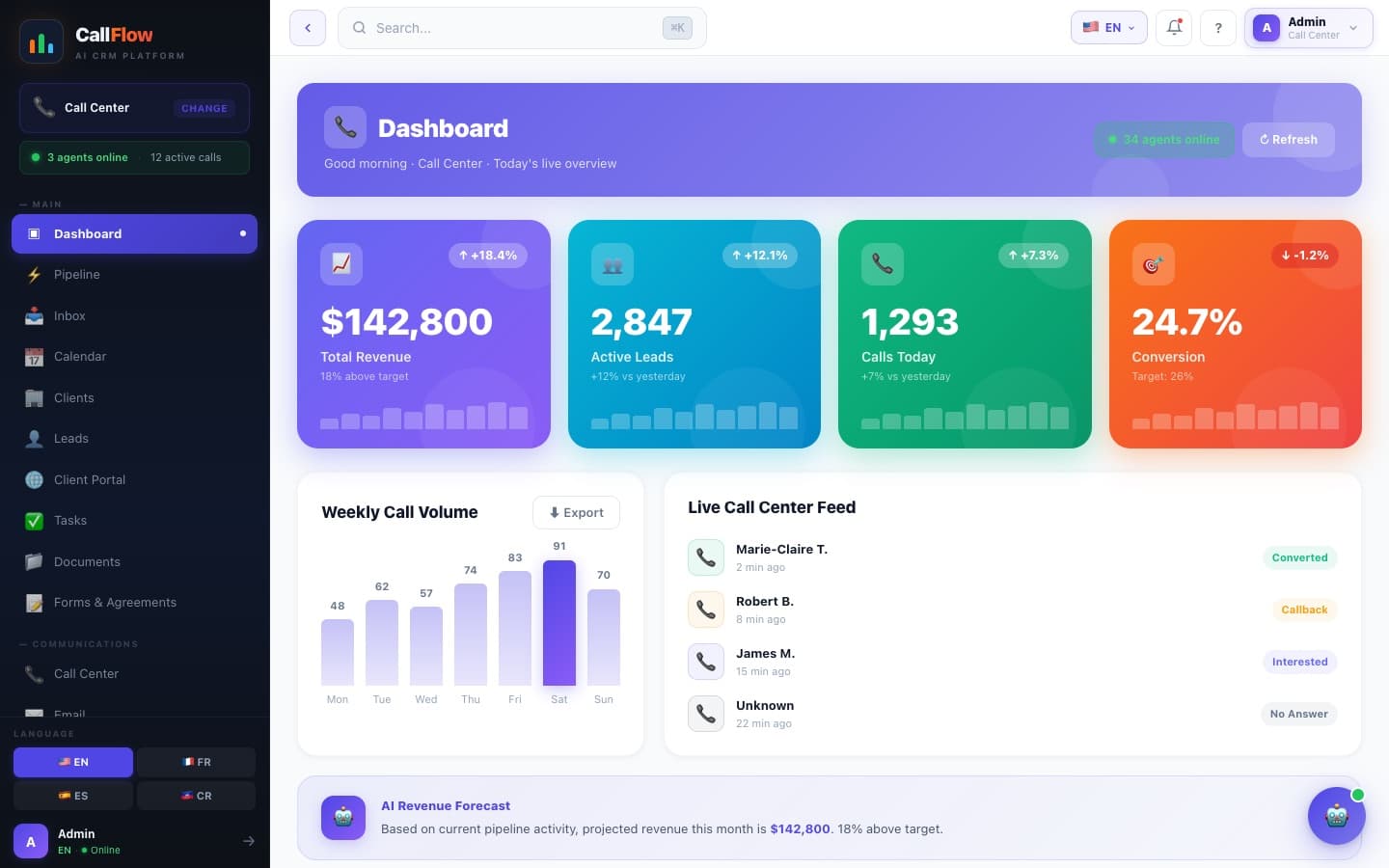Image resolution: width=1389 pixels, height=868 pixels.
Task: Click the Refresh button
Action: 1289,140
